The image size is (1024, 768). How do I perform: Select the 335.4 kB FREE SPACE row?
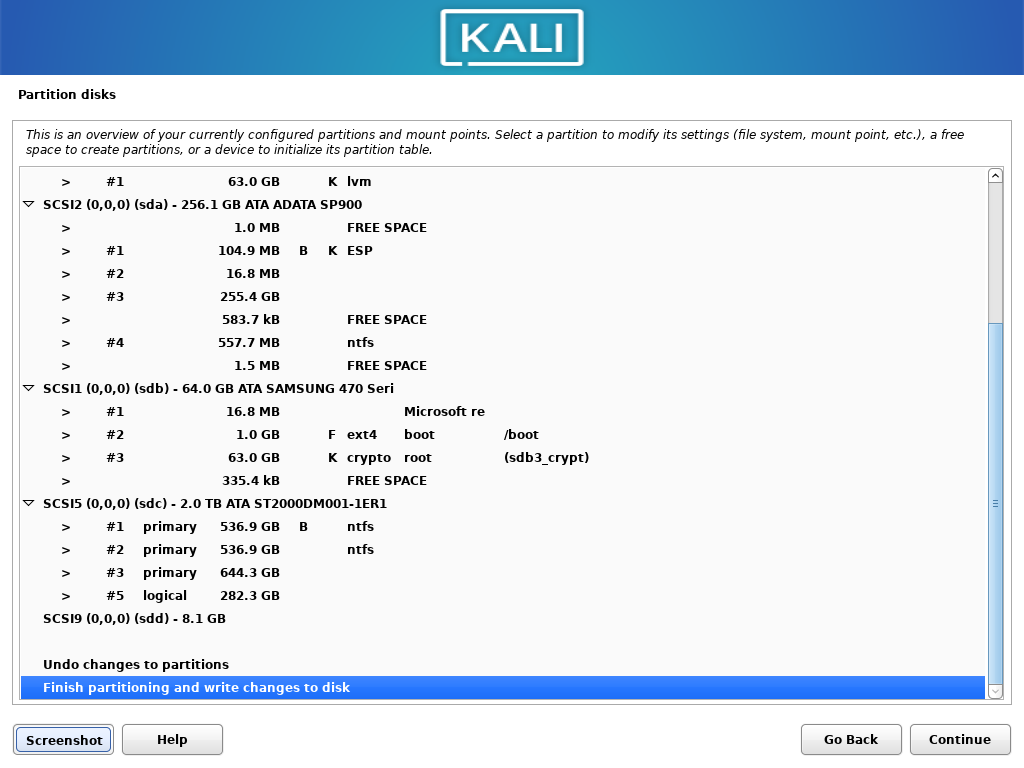(x=503, y=481)
